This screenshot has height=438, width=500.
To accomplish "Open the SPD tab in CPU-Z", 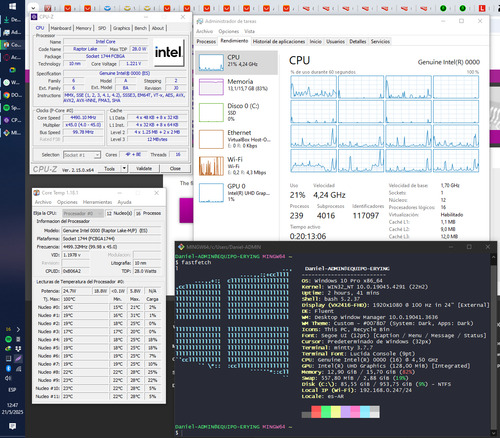I will coord(102,28).
